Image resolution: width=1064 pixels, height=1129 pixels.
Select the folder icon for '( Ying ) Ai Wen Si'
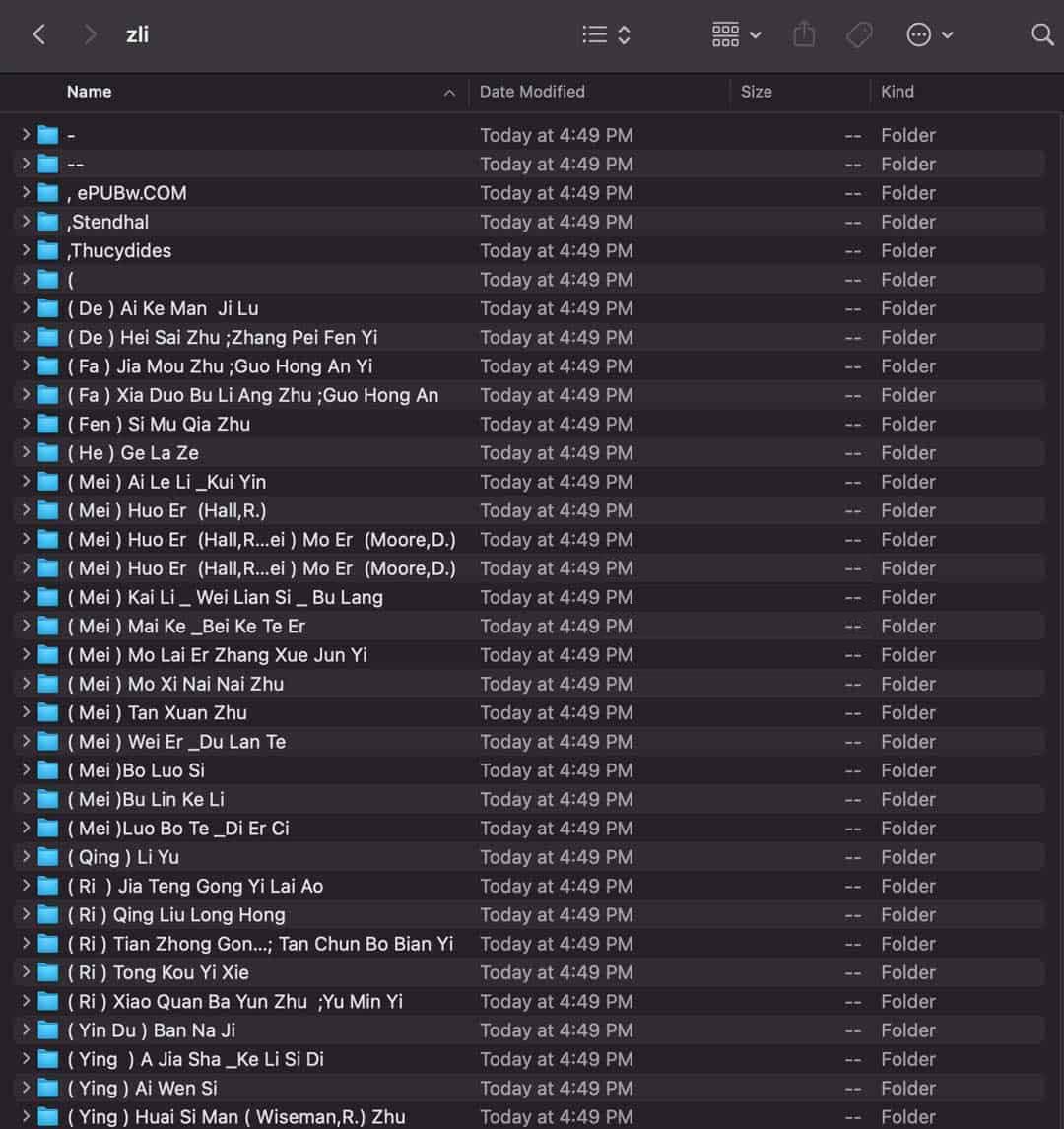click(47, 1088)
